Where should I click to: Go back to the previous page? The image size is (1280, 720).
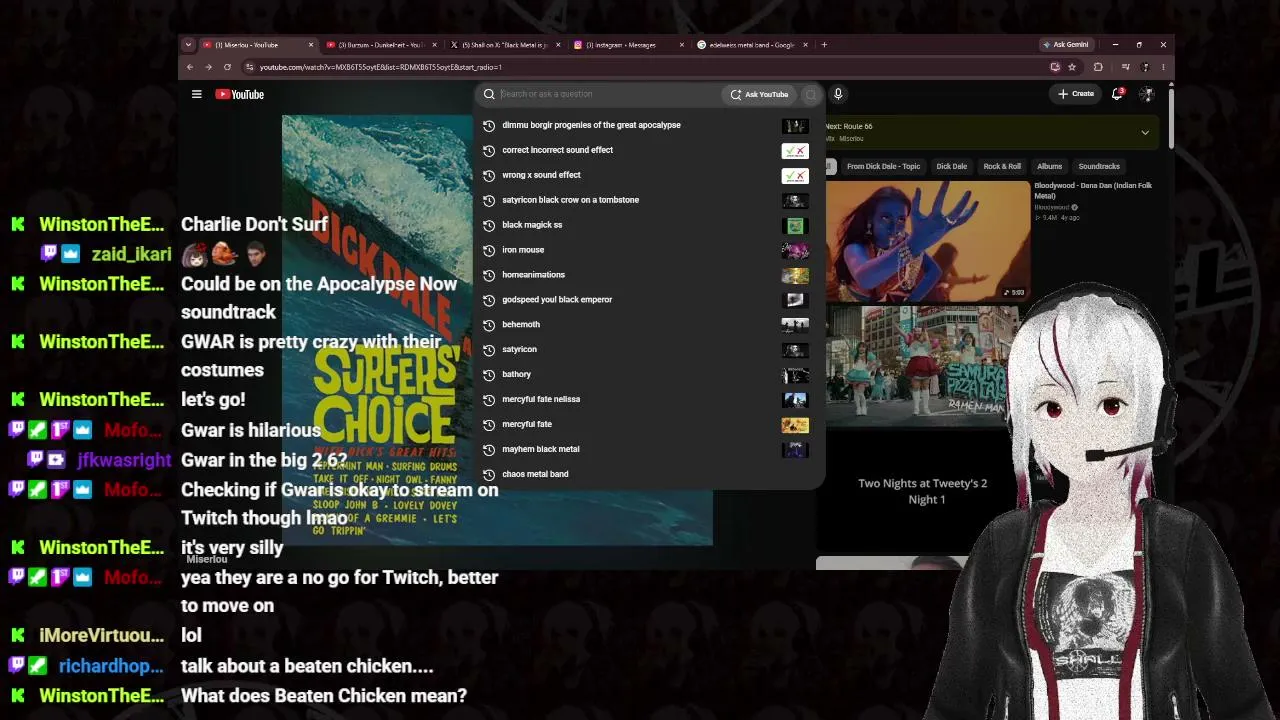190,67
